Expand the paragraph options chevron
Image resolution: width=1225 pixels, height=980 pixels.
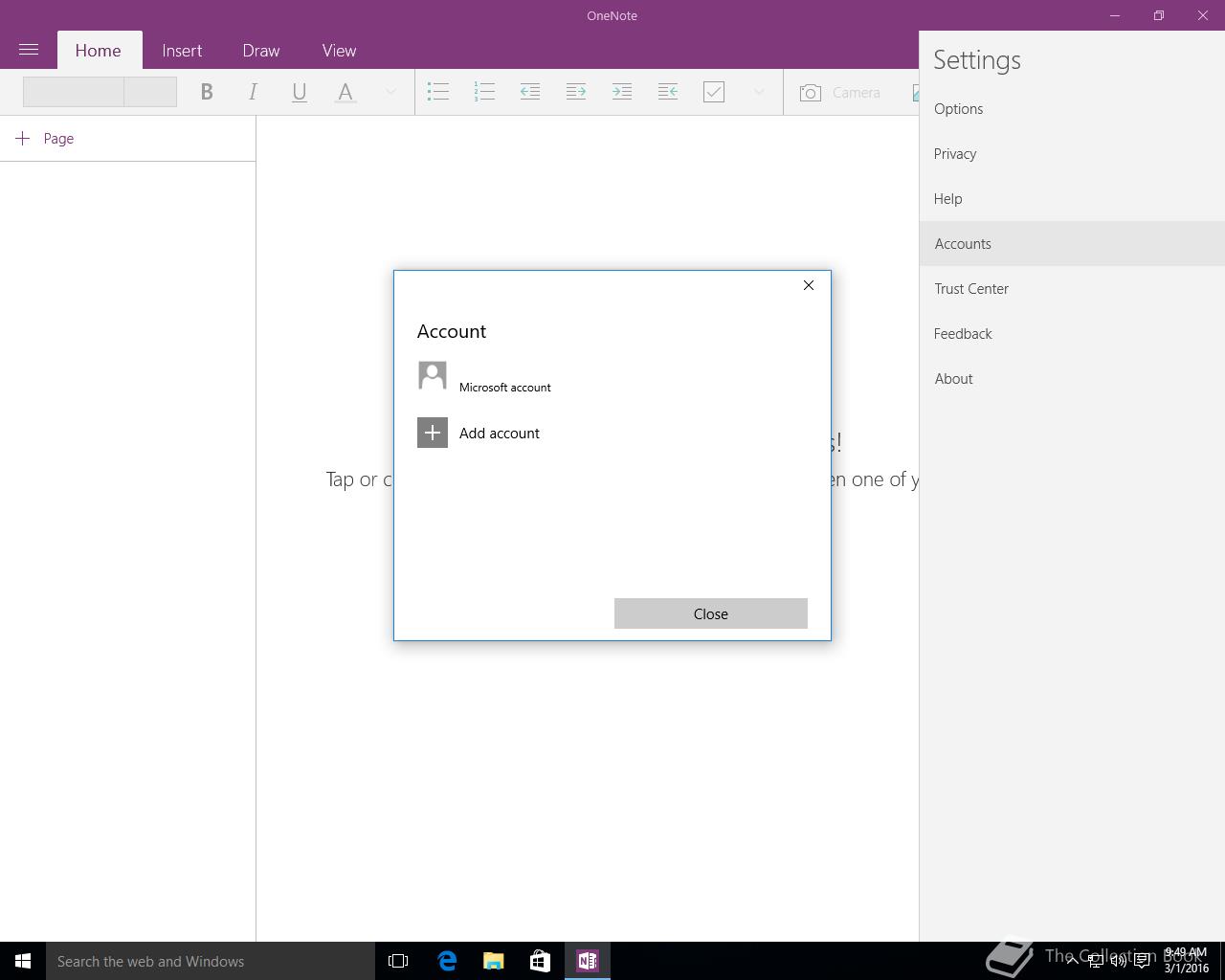pyautogui.click(x=759, y=92)
